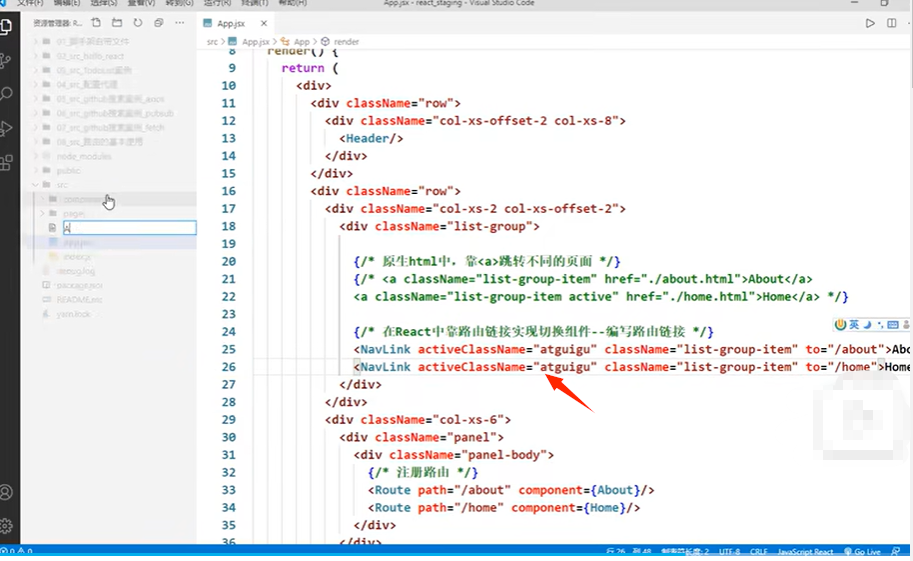Open the Accounts menu icon
This screenshot has height=561, width=913.
pos(6,492)
